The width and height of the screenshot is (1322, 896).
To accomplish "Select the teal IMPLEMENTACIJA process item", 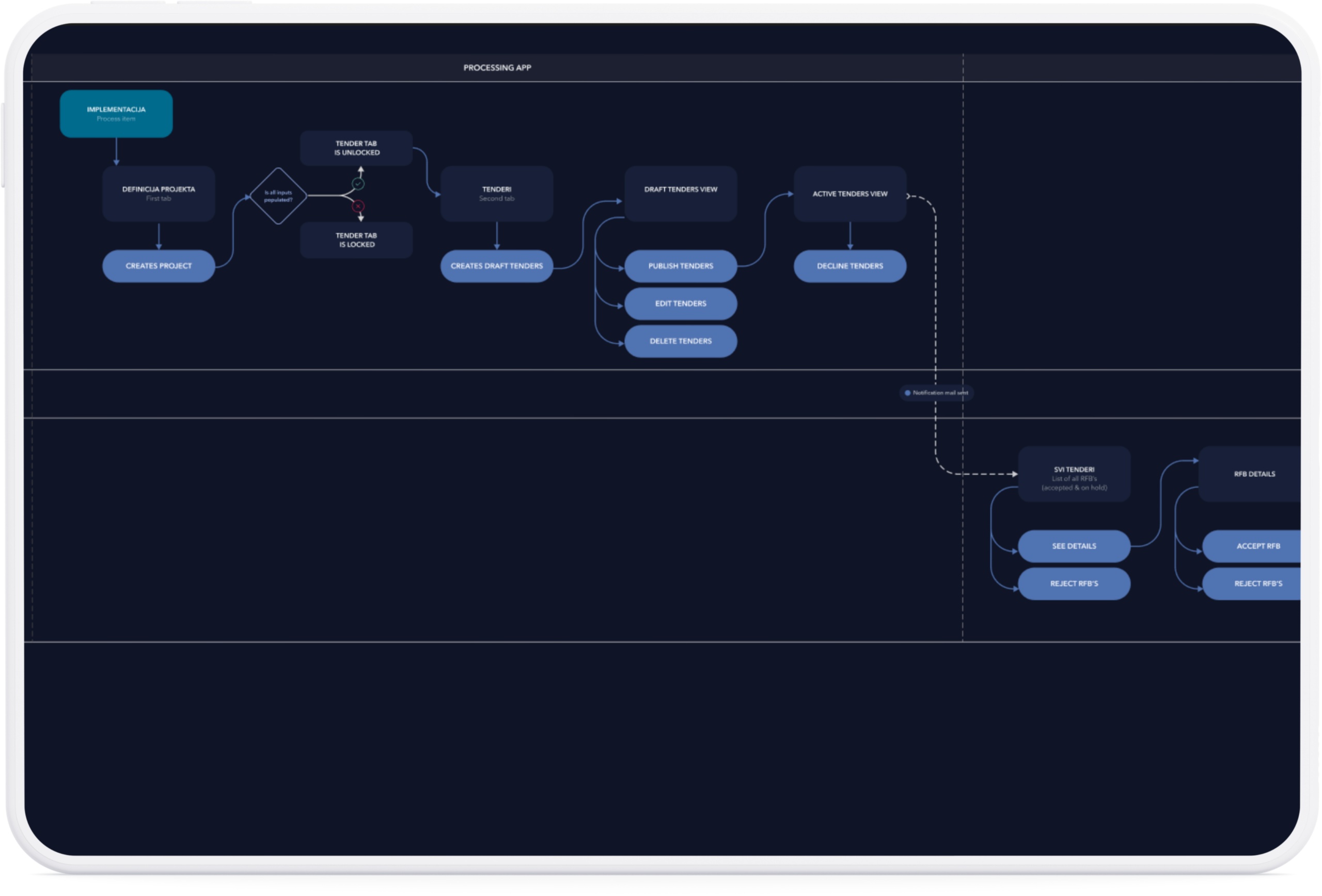I will [116, 114].
